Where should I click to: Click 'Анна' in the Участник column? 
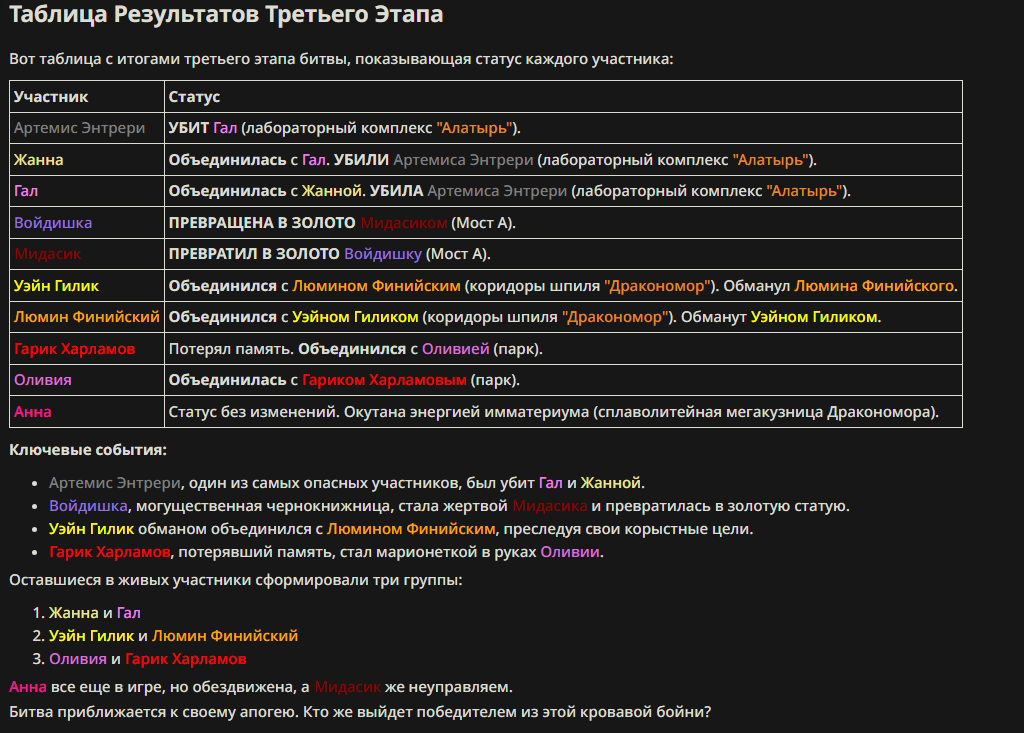tap(33, 412)
